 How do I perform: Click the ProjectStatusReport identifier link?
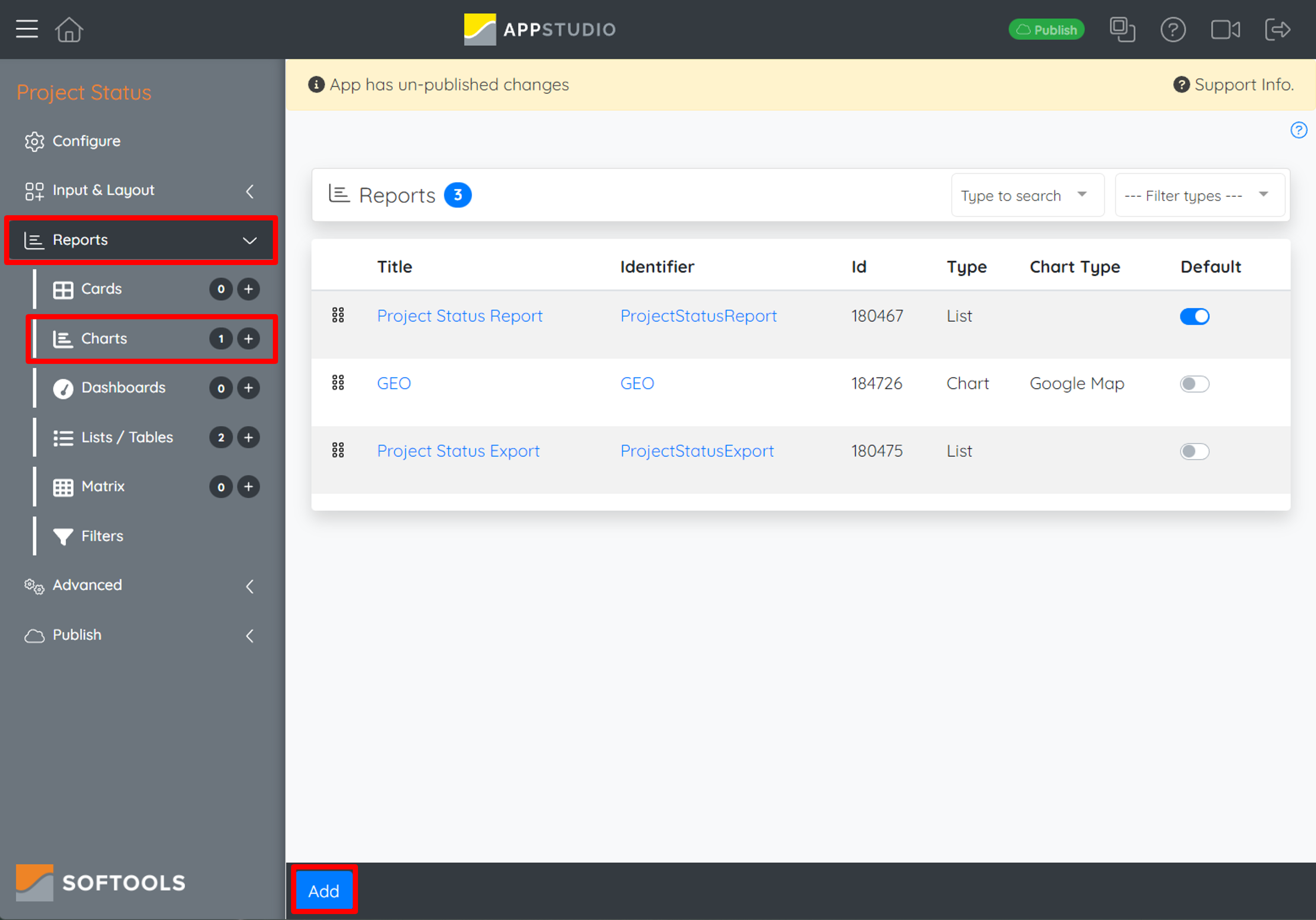pyautogui.click(x=698, y=316)
